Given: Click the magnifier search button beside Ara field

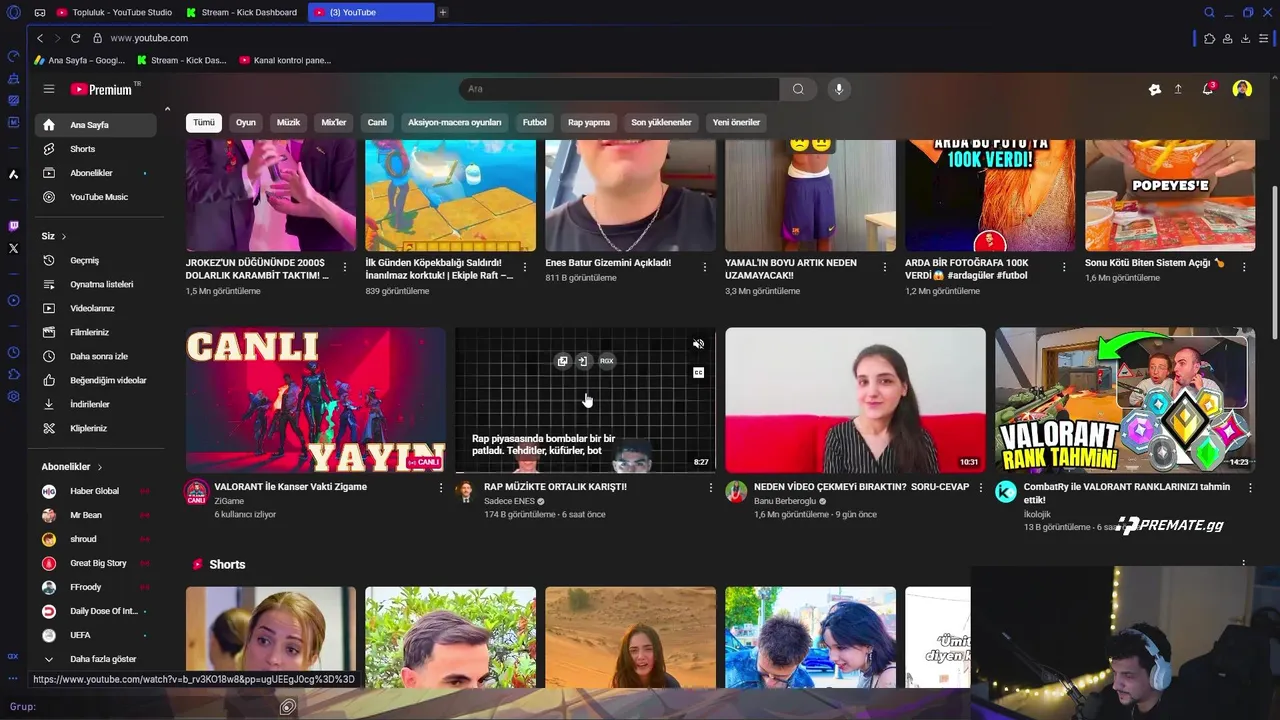Looking at the screenshot, I should click(798, 89).
